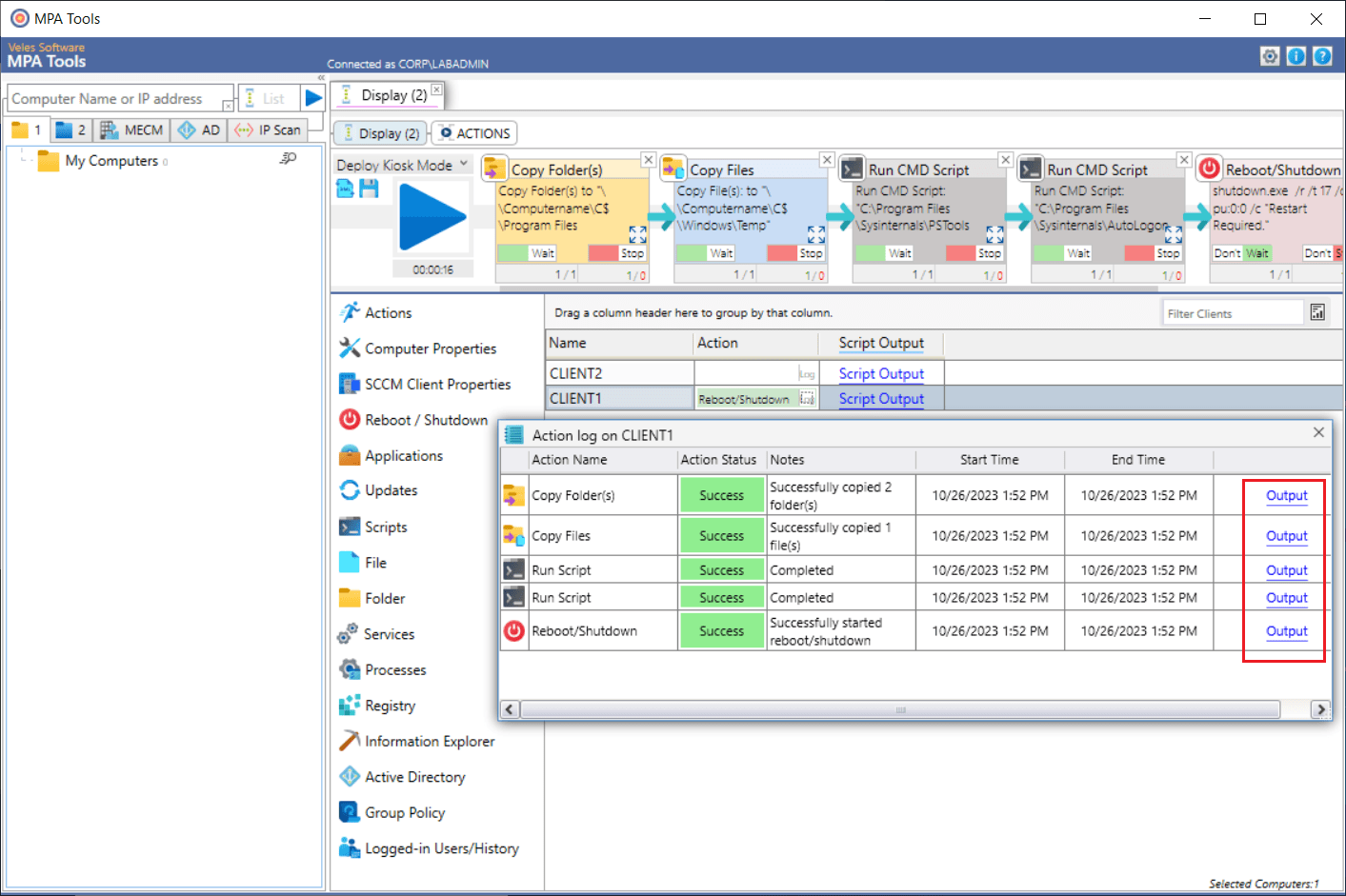Open the Deploy Kiosk Mode workflow dropdown
The height and width of the screenshot is (896, 1346).
464,164
